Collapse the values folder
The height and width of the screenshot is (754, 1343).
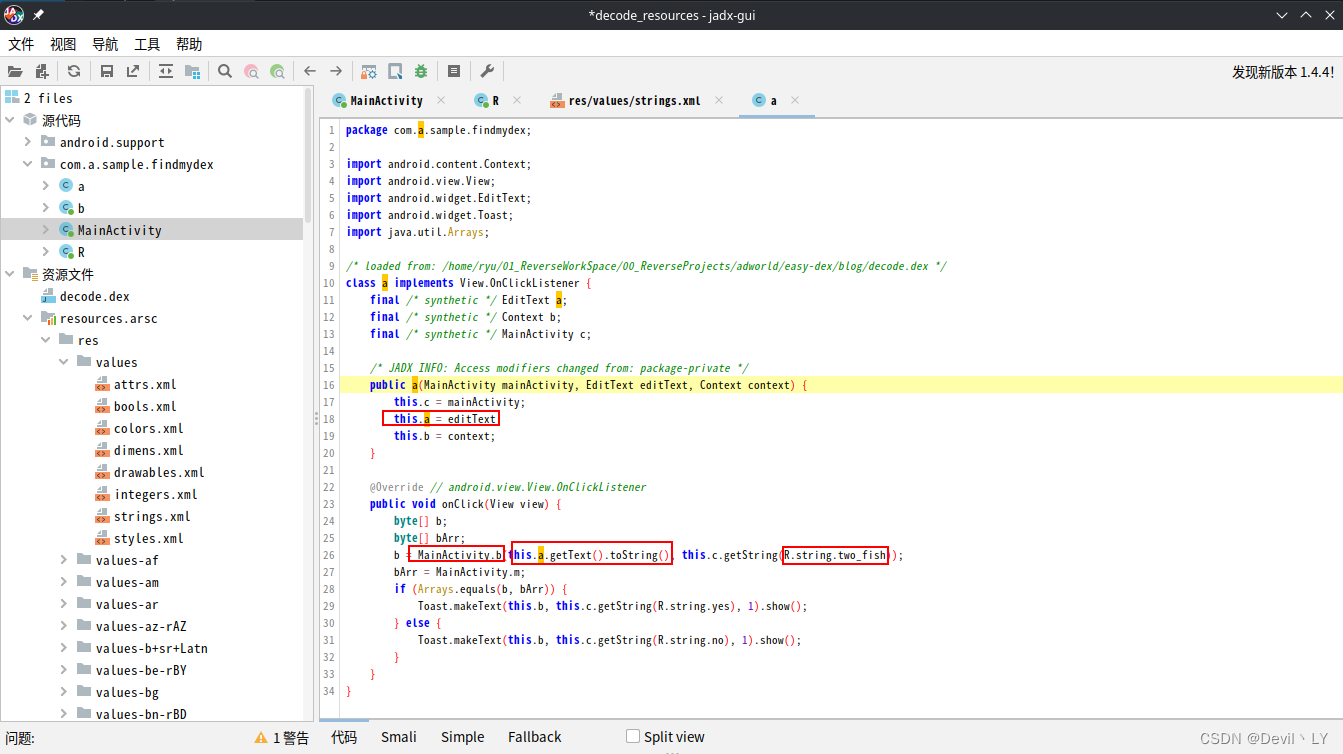coord(64,362)
